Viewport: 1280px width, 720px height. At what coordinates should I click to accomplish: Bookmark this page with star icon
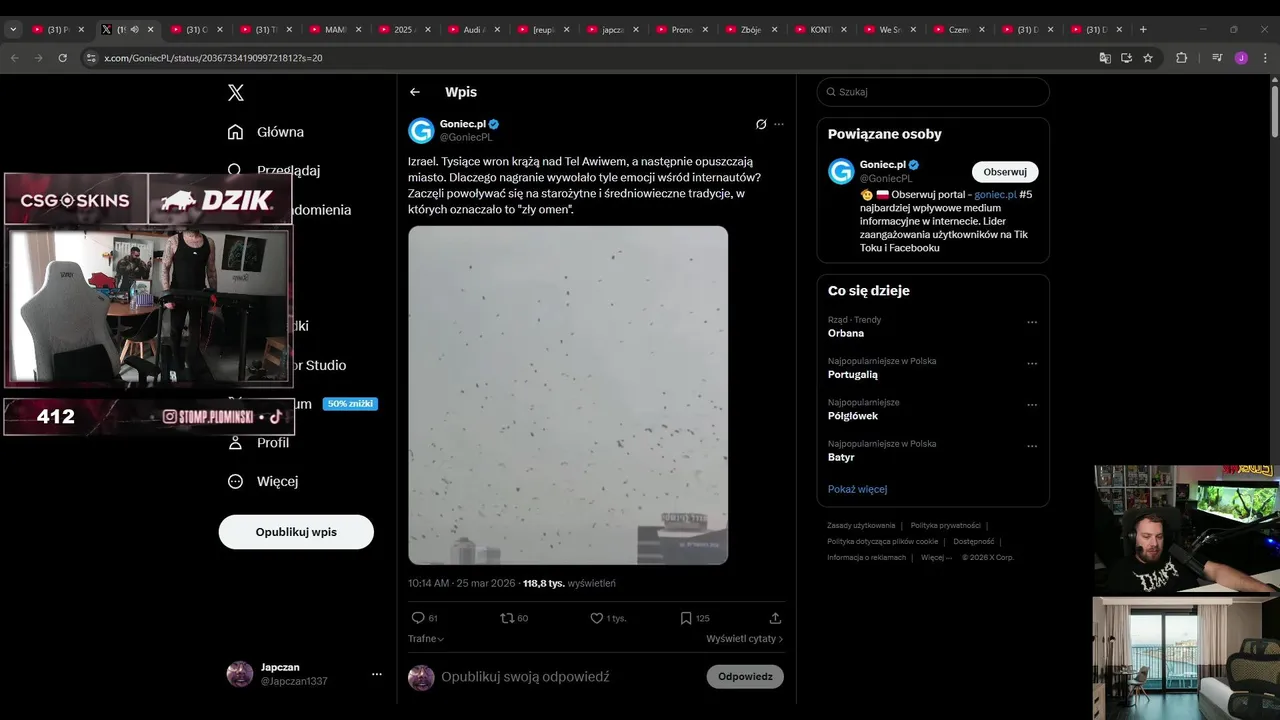[1148, 58]
